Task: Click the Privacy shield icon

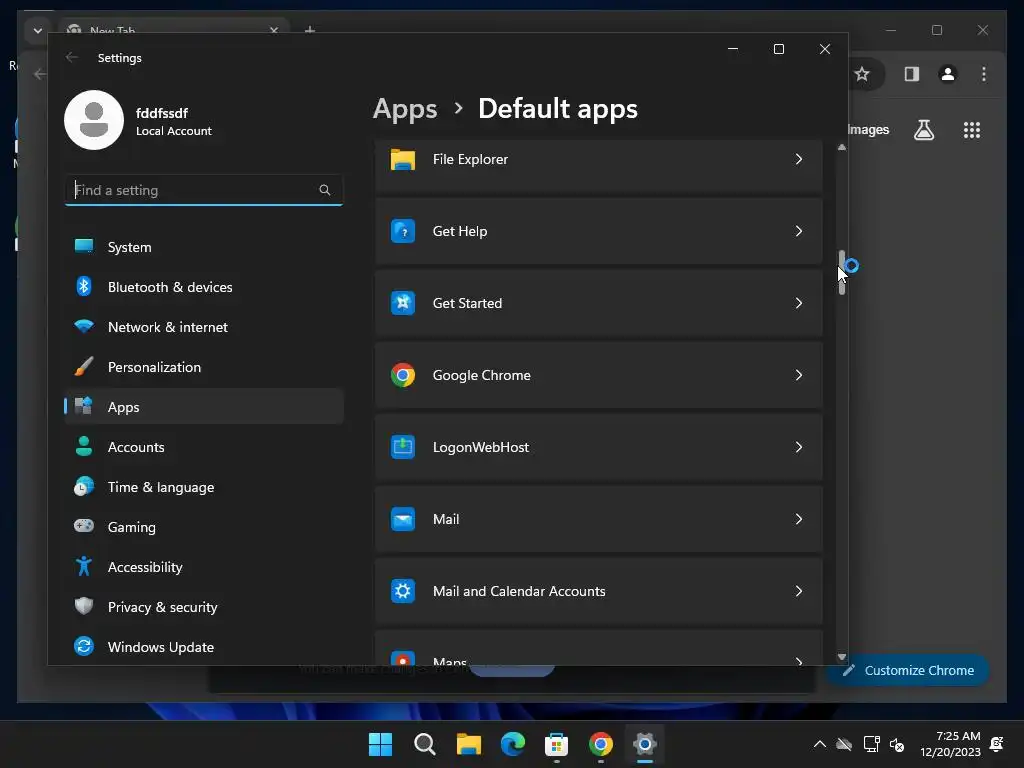Action: [84, 606]
